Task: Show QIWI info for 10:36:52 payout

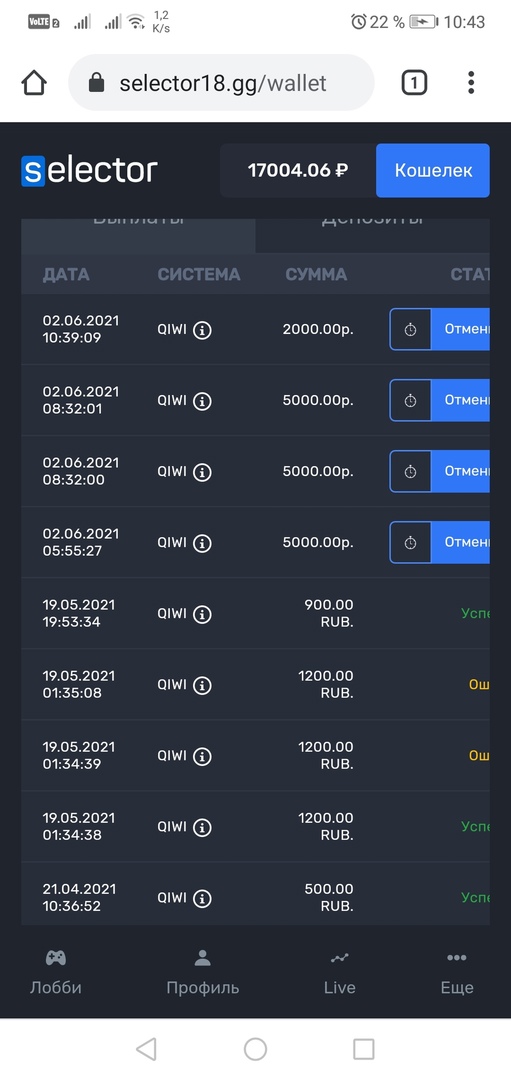Action: (202, 898)
